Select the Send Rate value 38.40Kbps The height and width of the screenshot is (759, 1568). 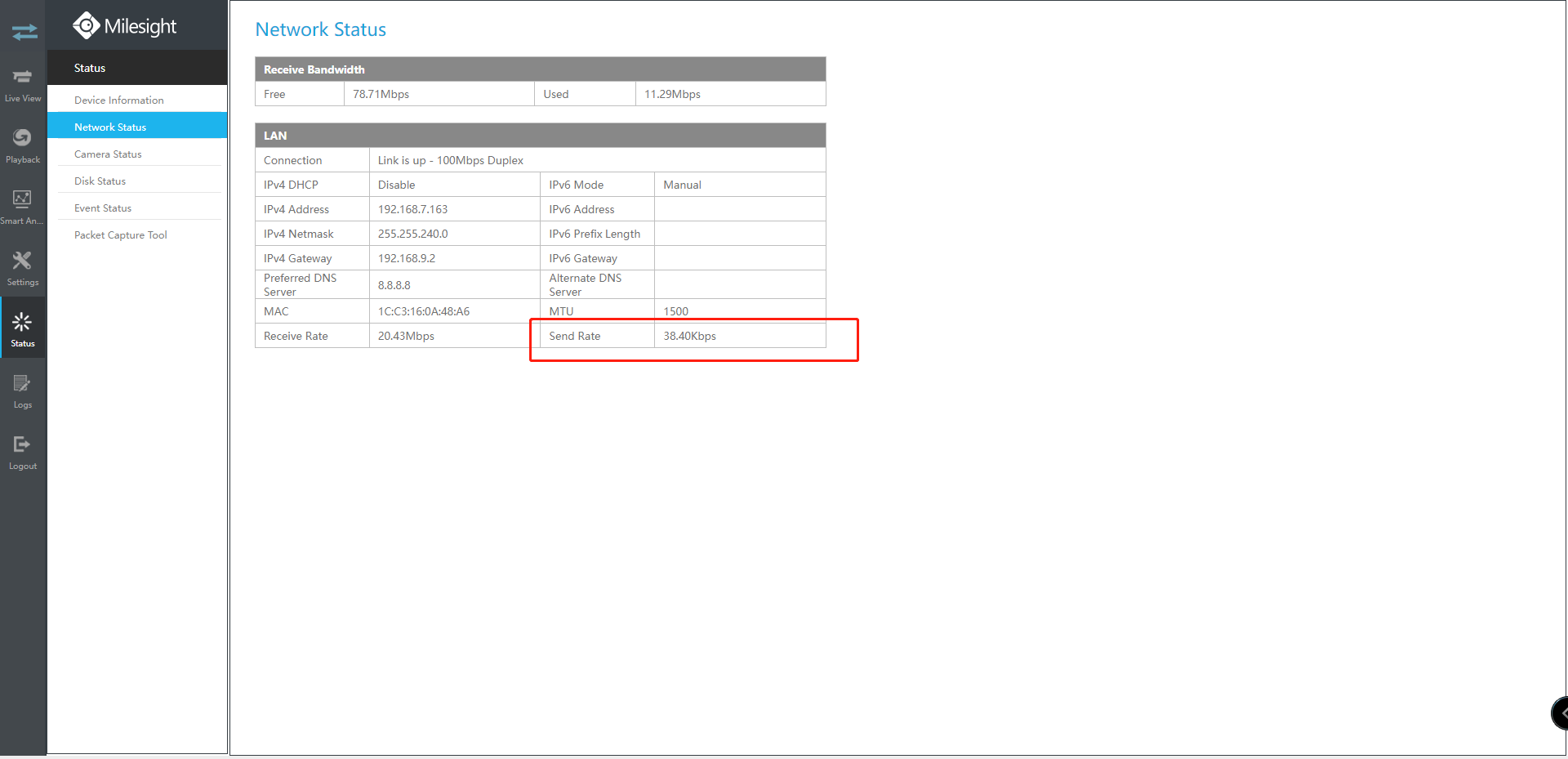point(689,336)
